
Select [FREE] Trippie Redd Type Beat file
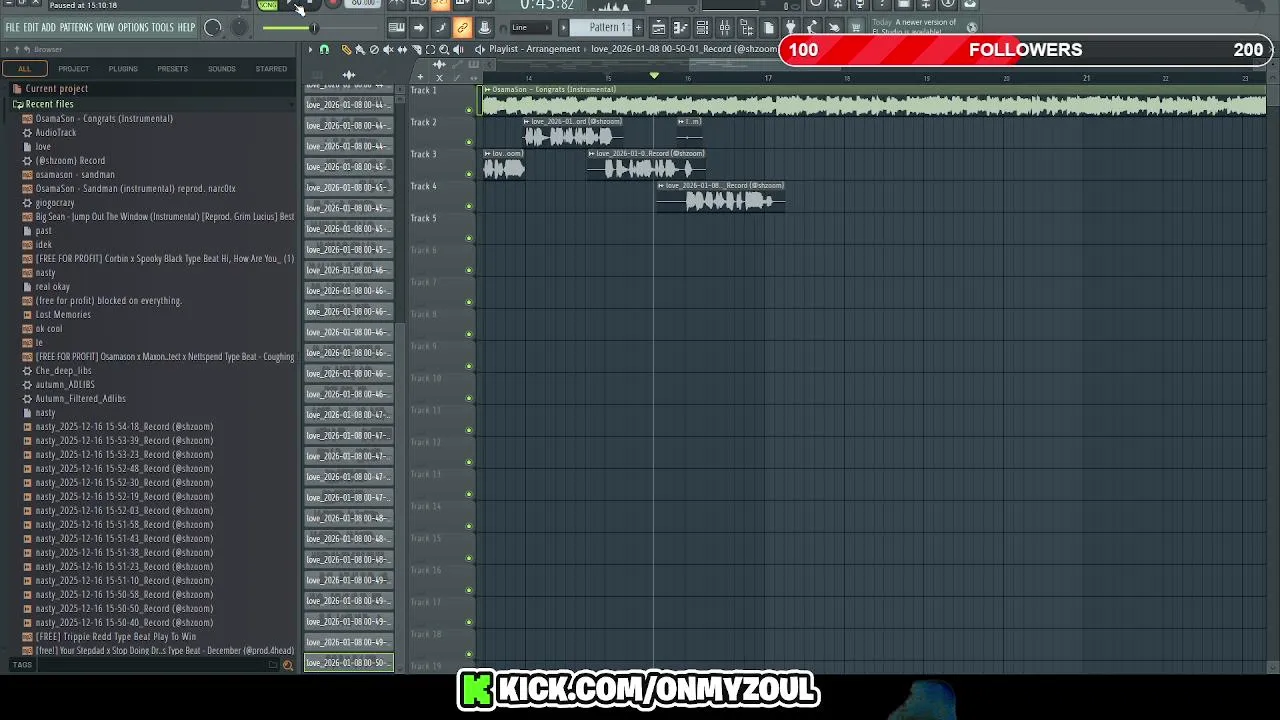(x=115, y=637)
